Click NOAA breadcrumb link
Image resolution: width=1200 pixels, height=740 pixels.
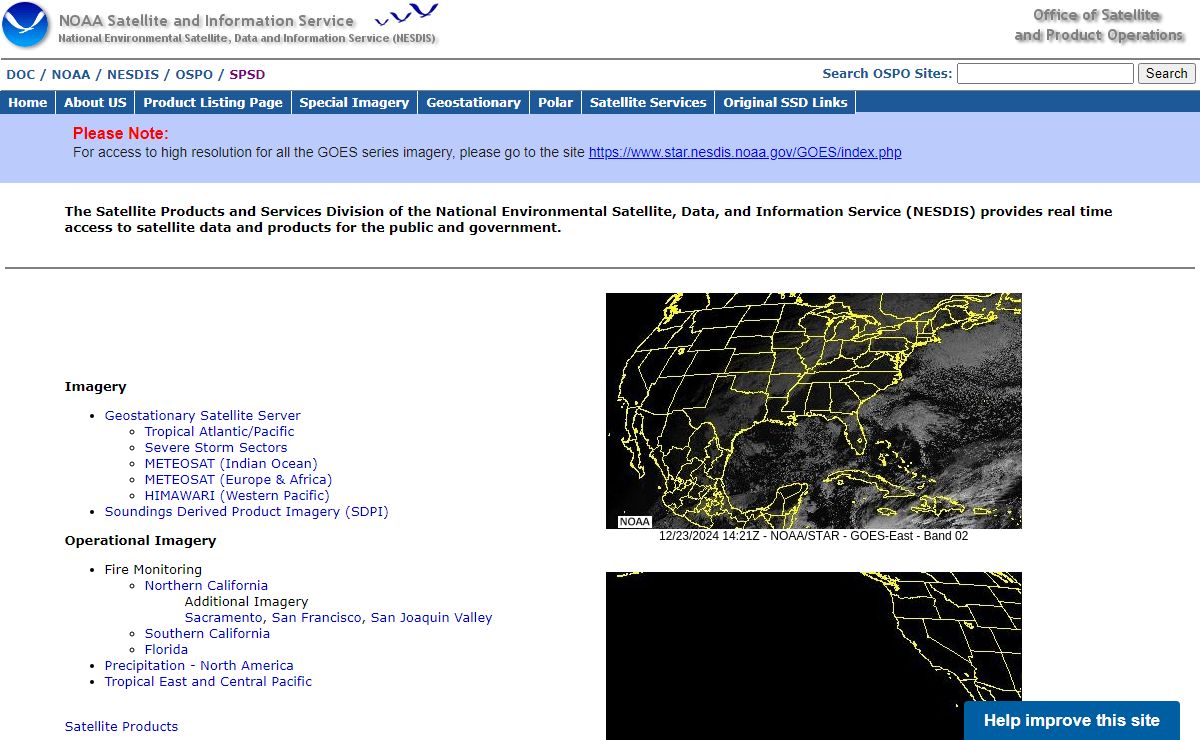71,74
